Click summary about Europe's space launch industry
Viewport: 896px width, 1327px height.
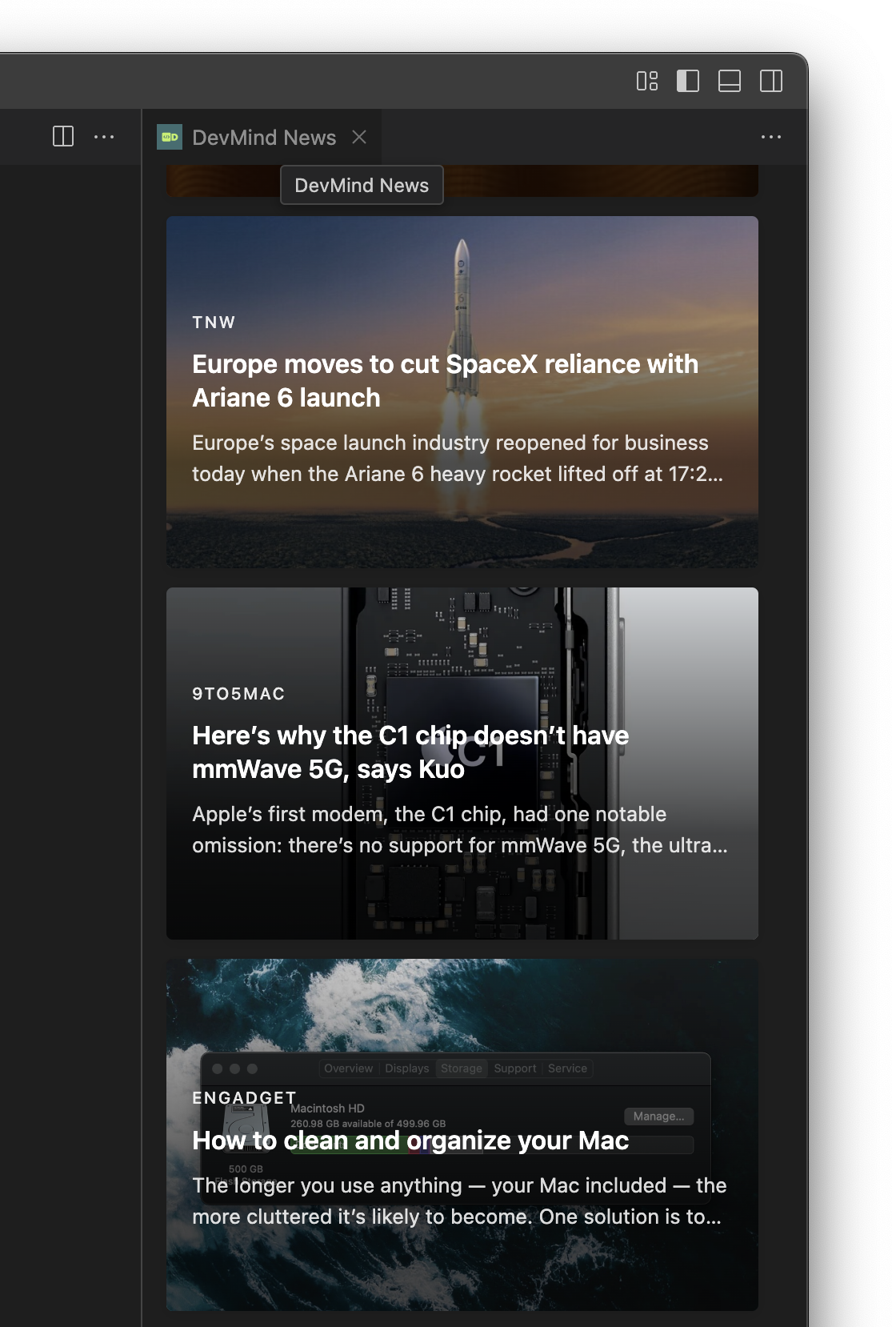point(458,459)
